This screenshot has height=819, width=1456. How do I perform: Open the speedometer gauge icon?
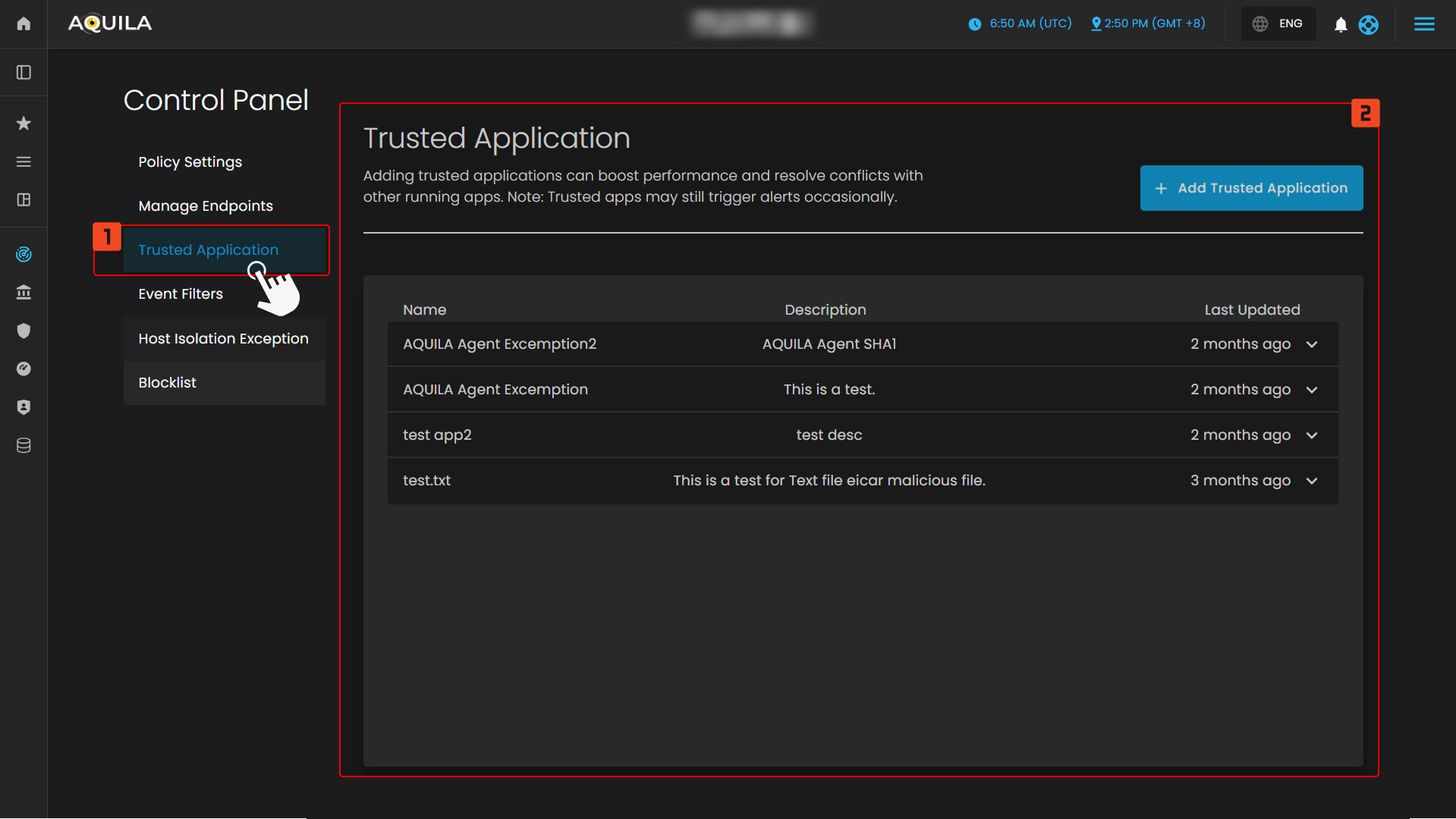point(24,369)
